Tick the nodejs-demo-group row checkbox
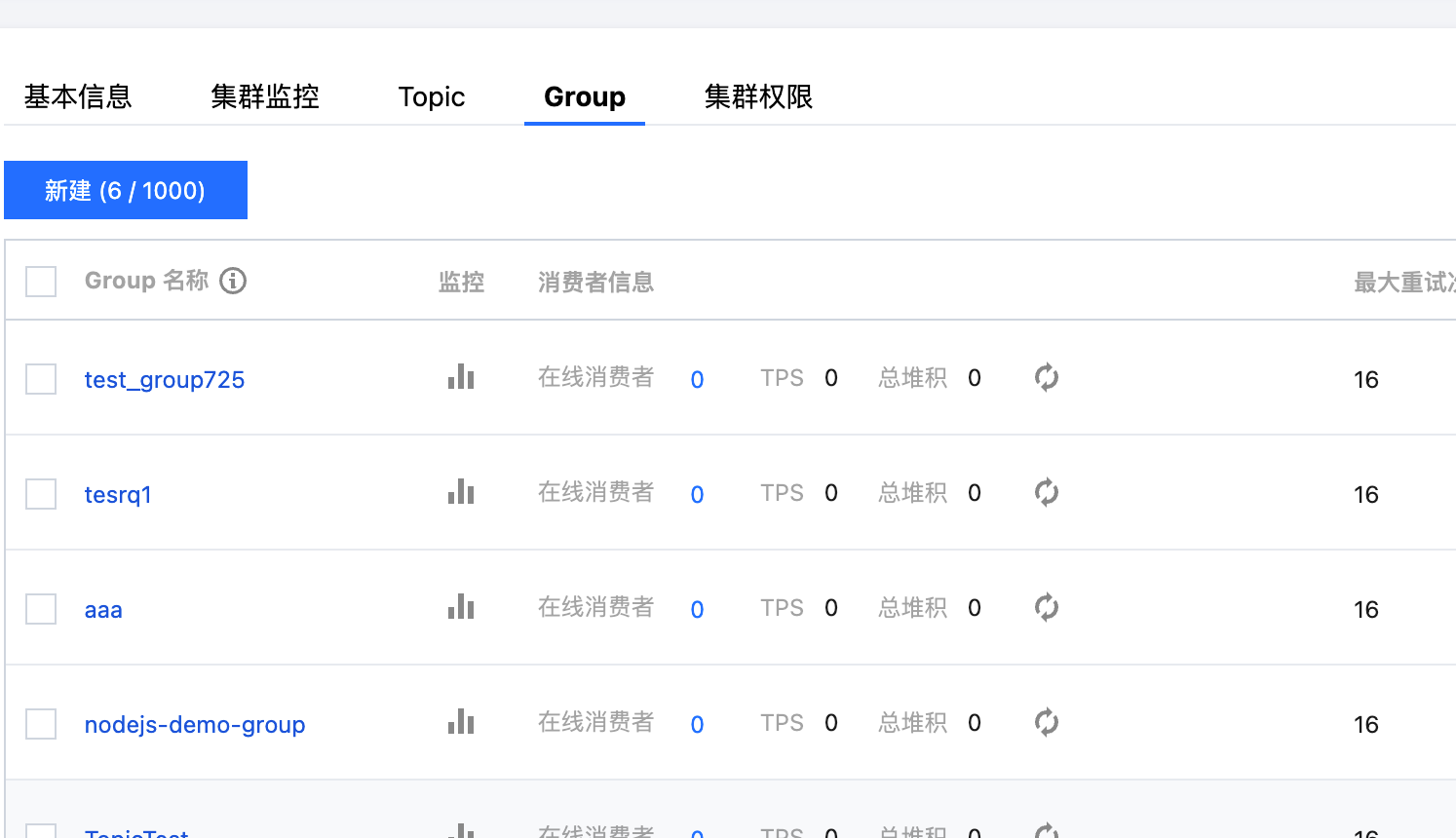This screenshot has height=838, width=1456. tap(41, 724)
